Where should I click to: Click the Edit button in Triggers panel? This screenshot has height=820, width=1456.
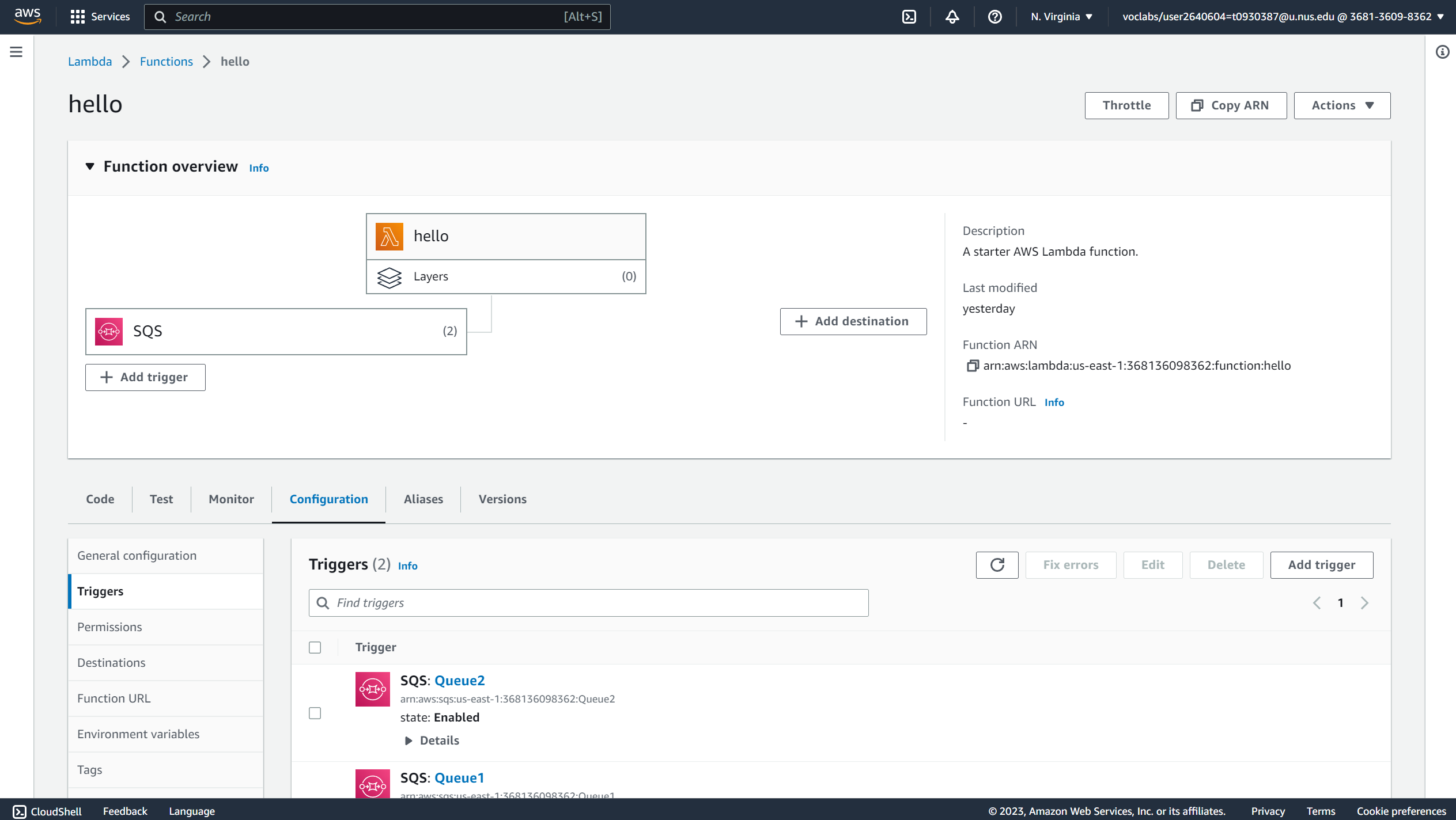click(1153, 565)
